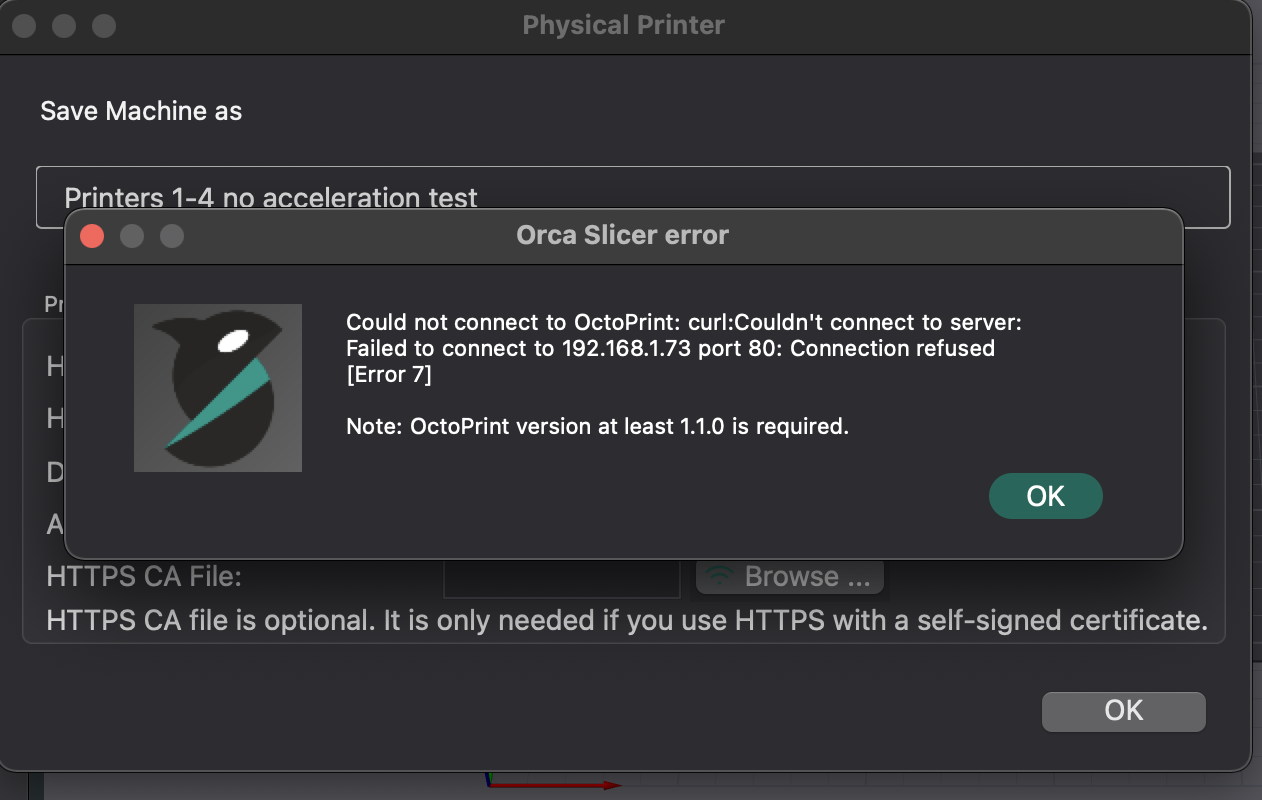Click the error dialog's gray zoom button
This screenshot has width=1262, height=800.
pos(172,236)
